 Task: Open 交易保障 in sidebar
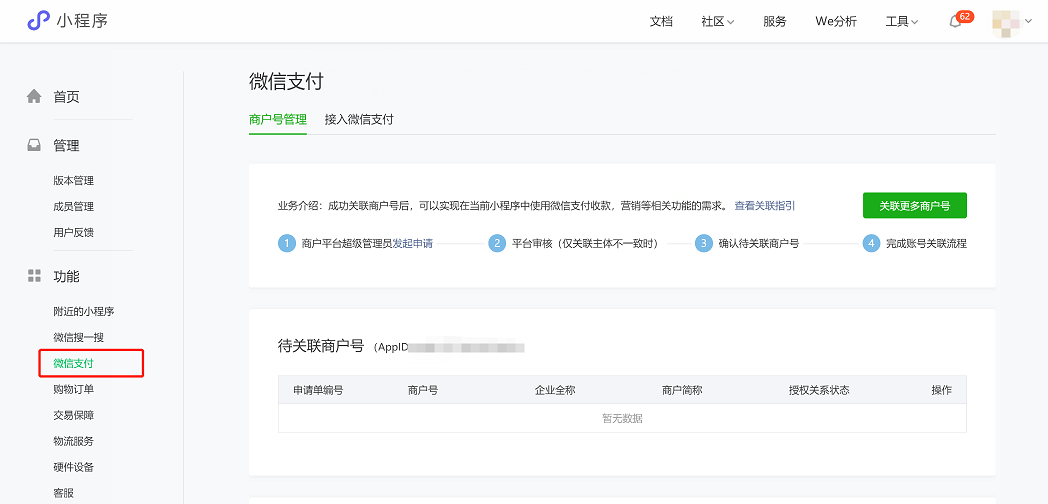tap(74, 415)
